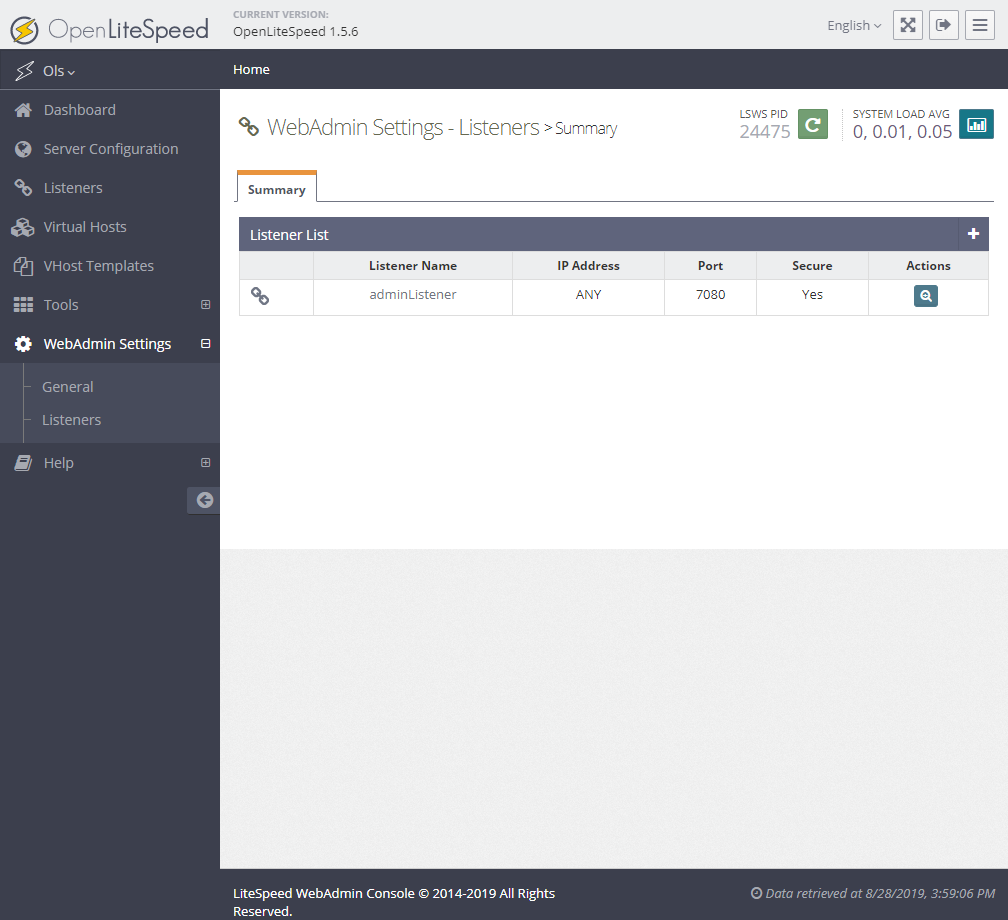This screenshot has height=920, width=1008.
Task: Click the lightning bolt icon beside Ols
Action: (x=24, y=71)
